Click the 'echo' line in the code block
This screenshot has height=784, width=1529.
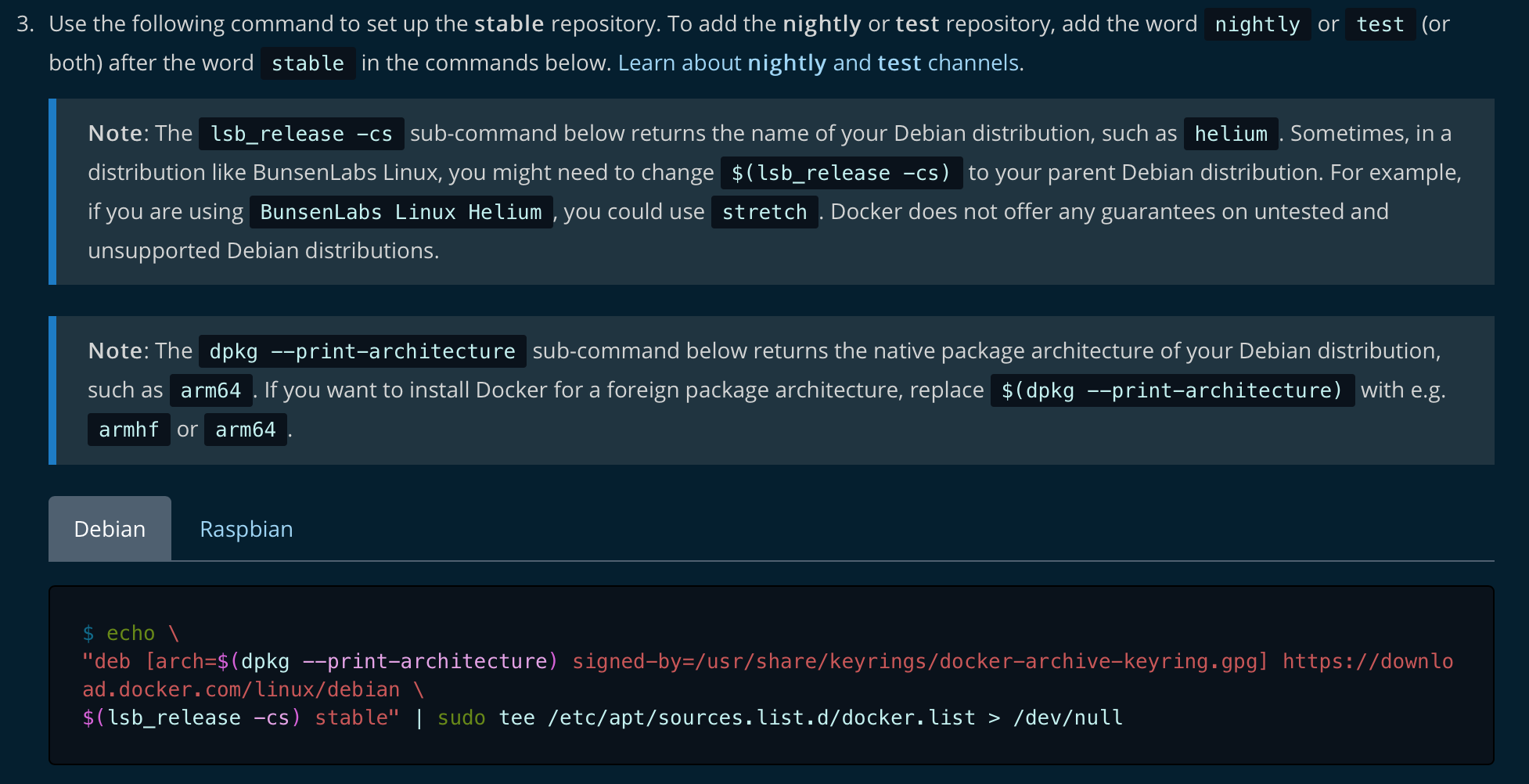coord(131,633)
